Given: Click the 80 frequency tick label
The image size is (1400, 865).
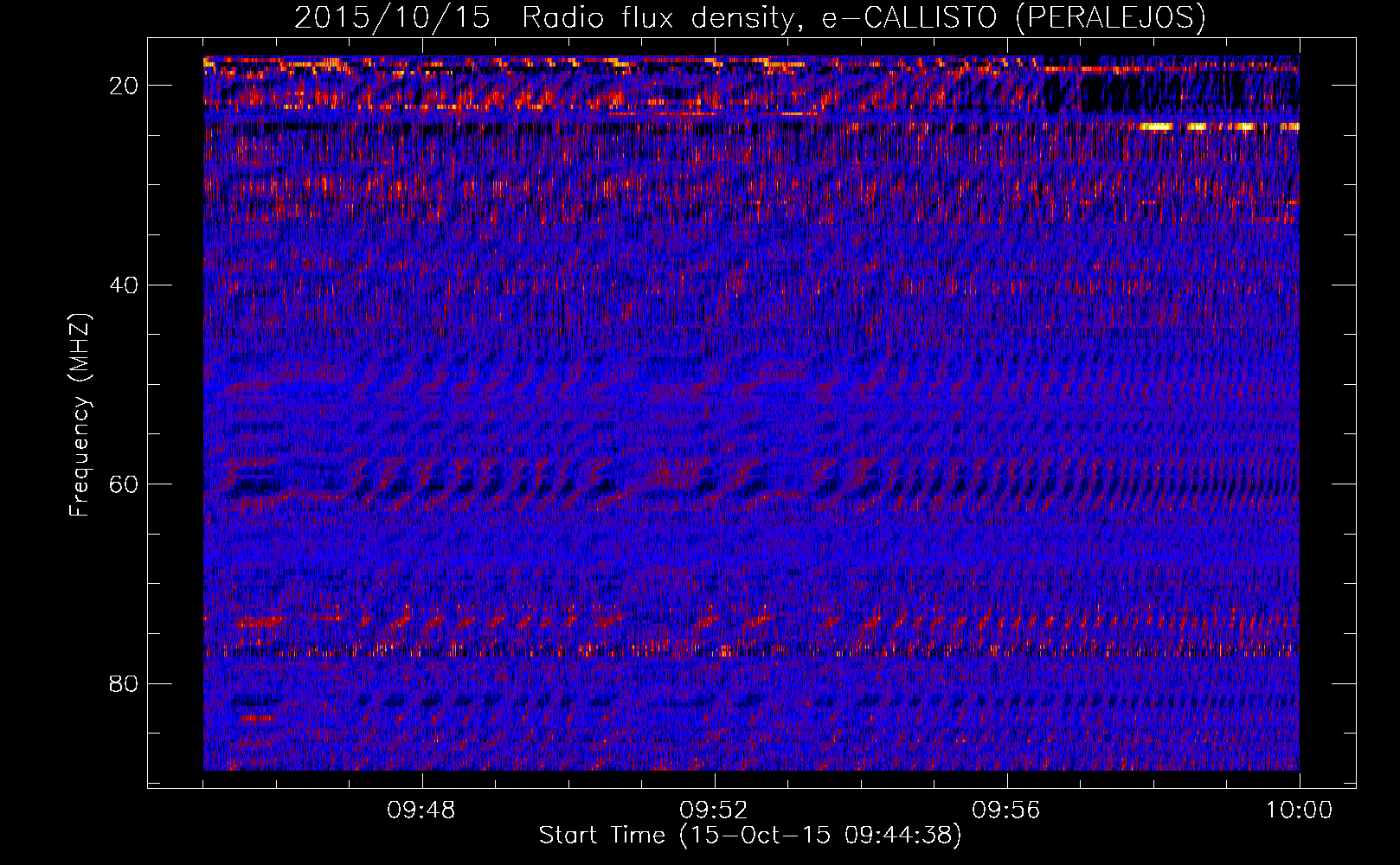Looking at the screenshot, I should (x=125, y=683).
